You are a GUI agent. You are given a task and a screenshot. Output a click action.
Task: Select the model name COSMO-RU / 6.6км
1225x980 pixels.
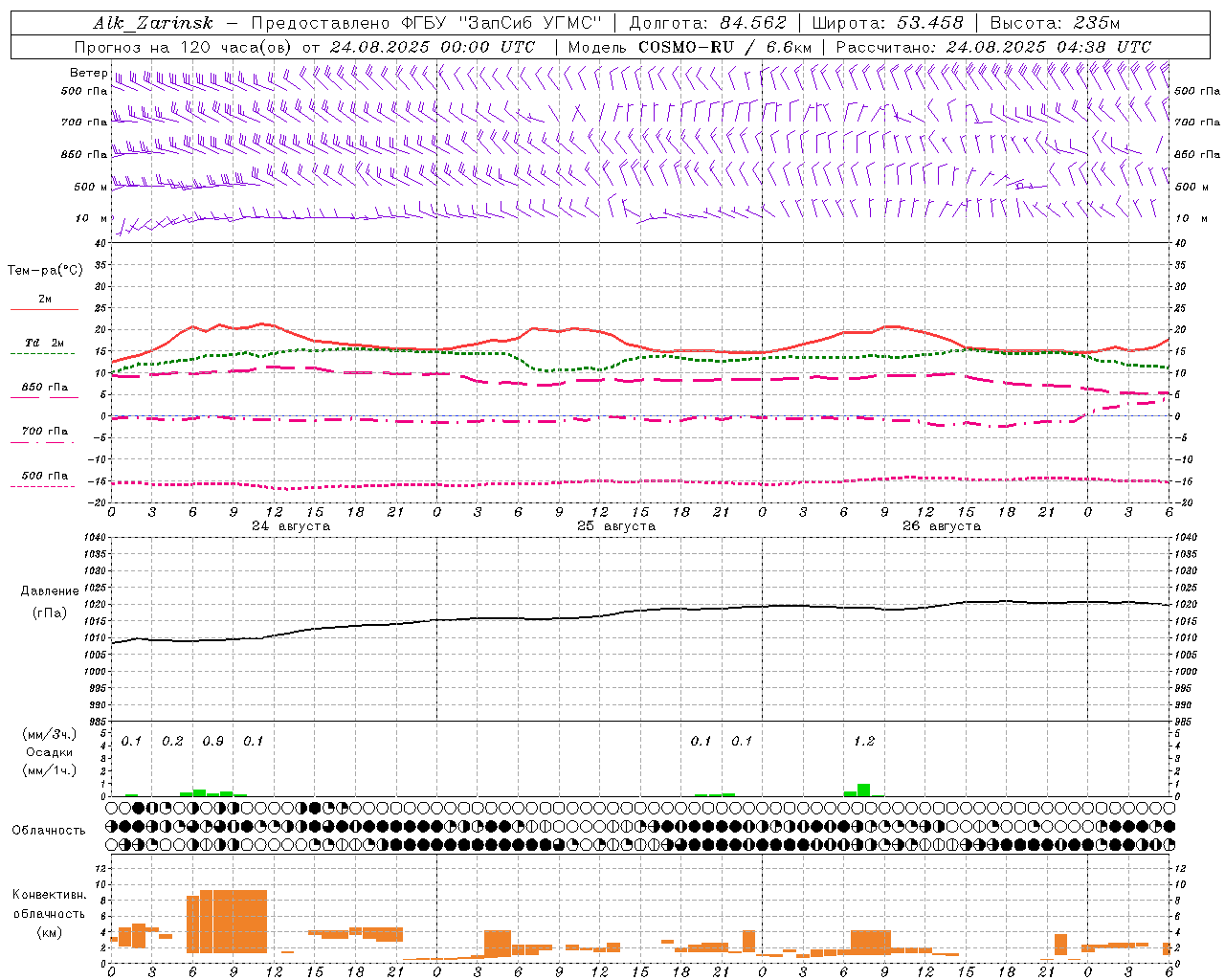(x=724, y=47)
